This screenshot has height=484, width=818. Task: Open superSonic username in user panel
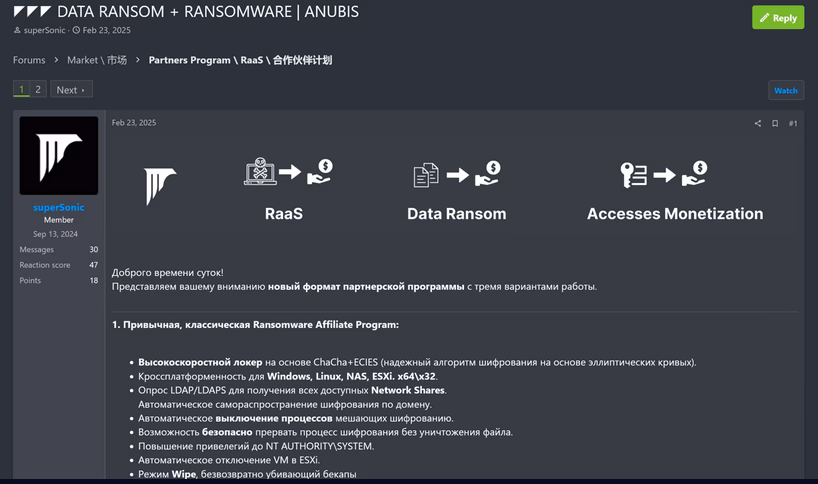coord(59,208)
